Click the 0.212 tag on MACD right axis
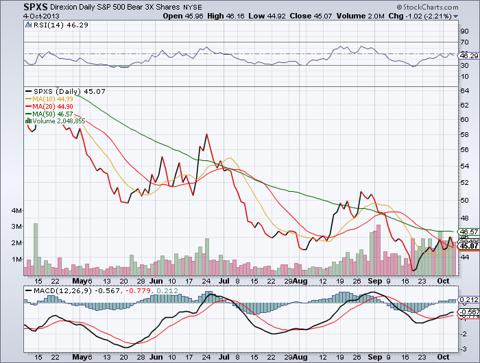Screen dimensions: 480x363 coord(469,300)
